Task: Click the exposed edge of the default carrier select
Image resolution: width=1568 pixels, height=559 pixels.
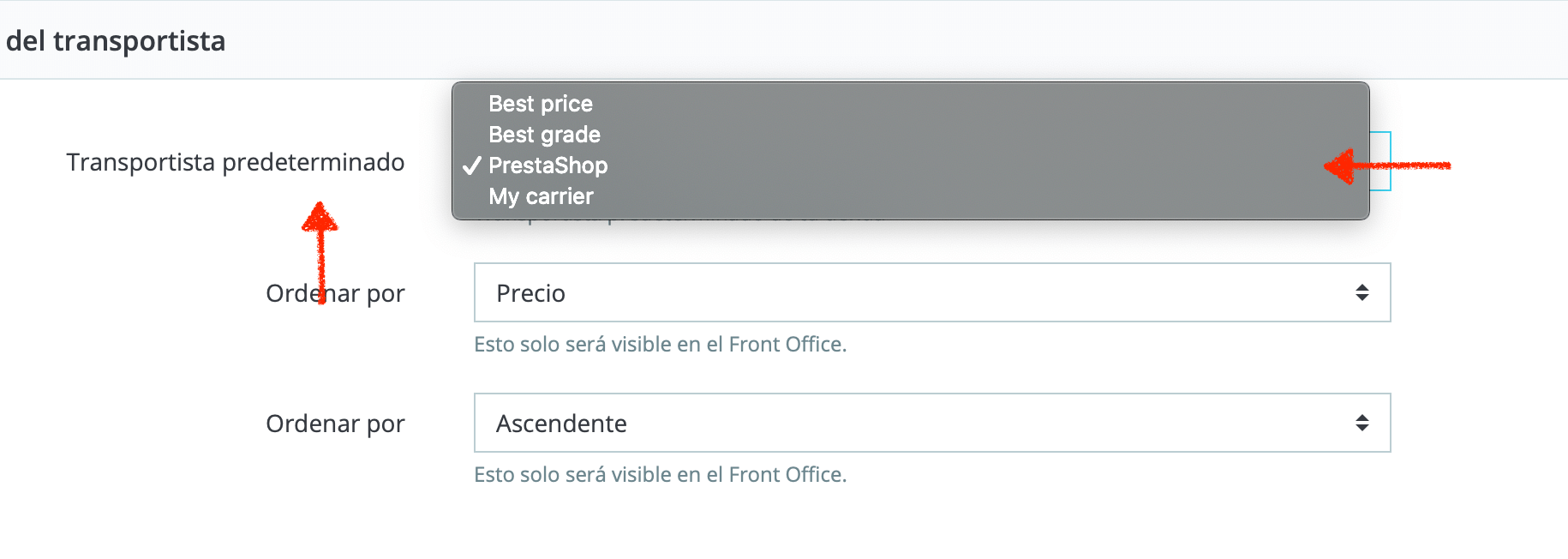Action: click(x=1380, y=161)
